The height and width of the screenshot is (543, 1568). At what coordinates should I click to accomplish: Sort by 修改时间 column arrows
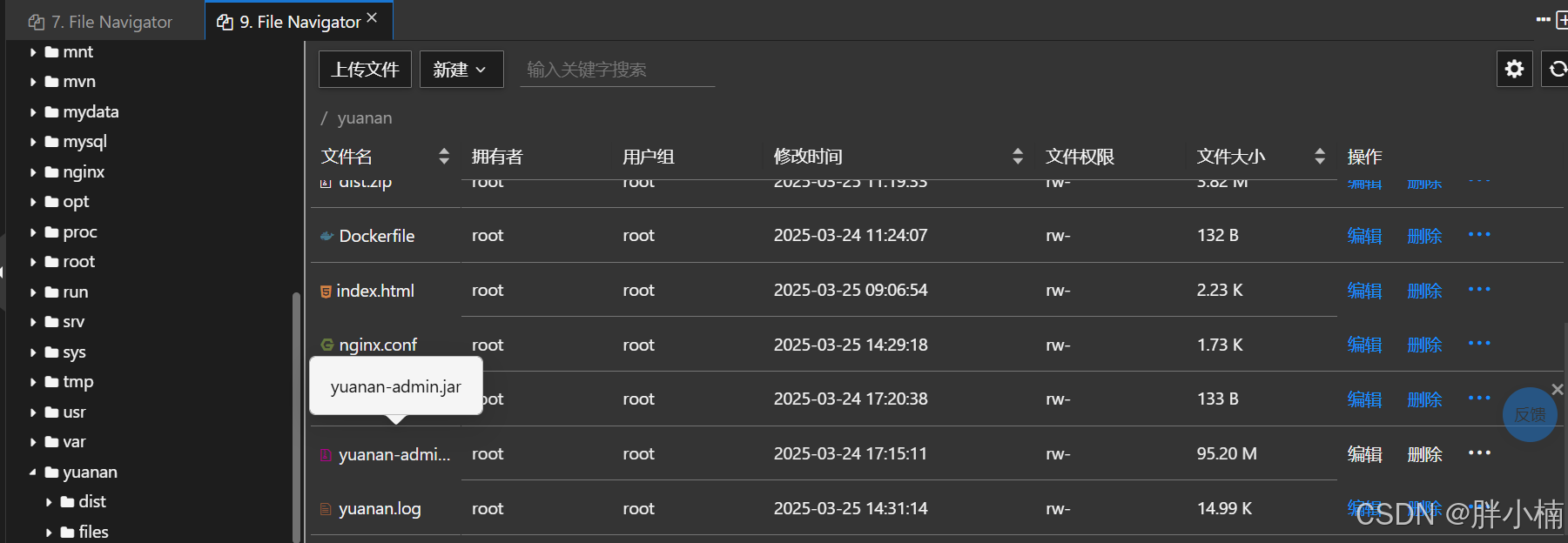click(x=1017, y=157)
